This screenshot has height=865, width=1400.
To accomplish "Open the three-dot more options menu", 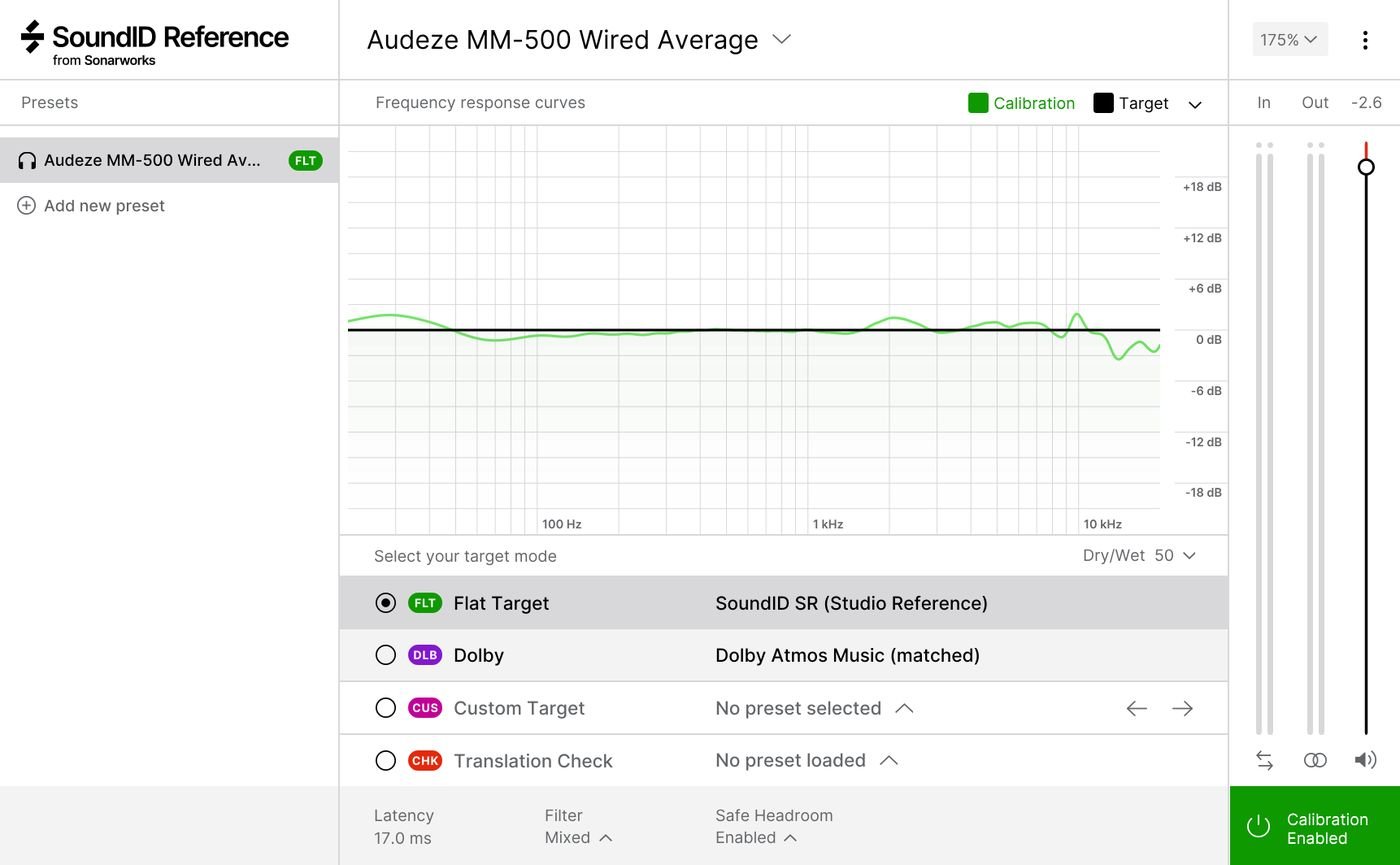I will click(1365, 40).
